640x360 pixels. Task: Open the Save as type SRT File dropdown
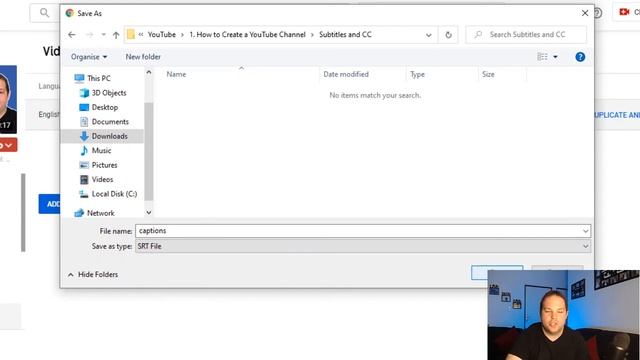tap(363, 246)
